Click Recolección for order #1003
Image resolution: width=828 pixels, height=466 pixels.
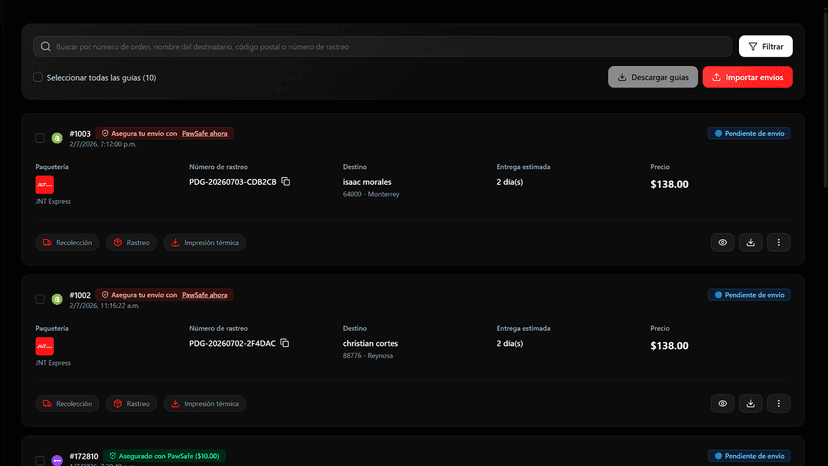[67, 243]
